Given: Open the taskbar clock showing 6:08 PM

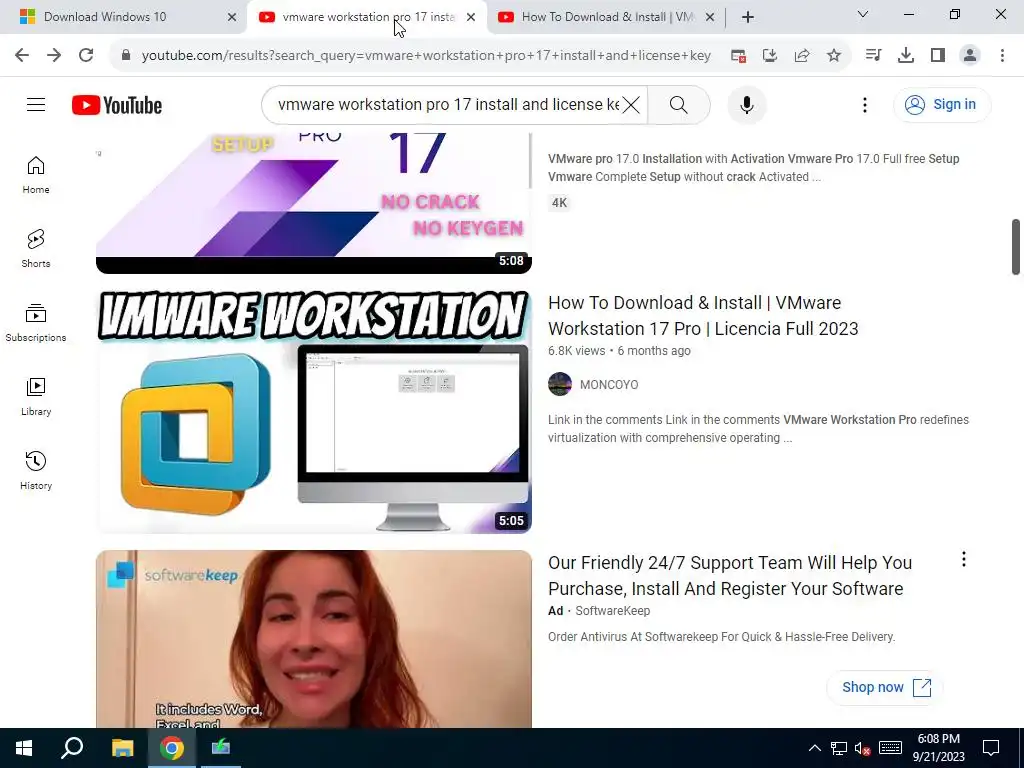Looking at the screenshot, I should (938, 748).
